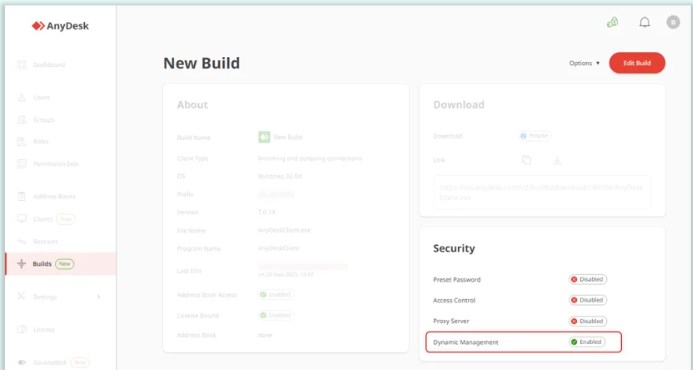Click the Private download badge
Viewport: 693px width, 370px height.
535,136
